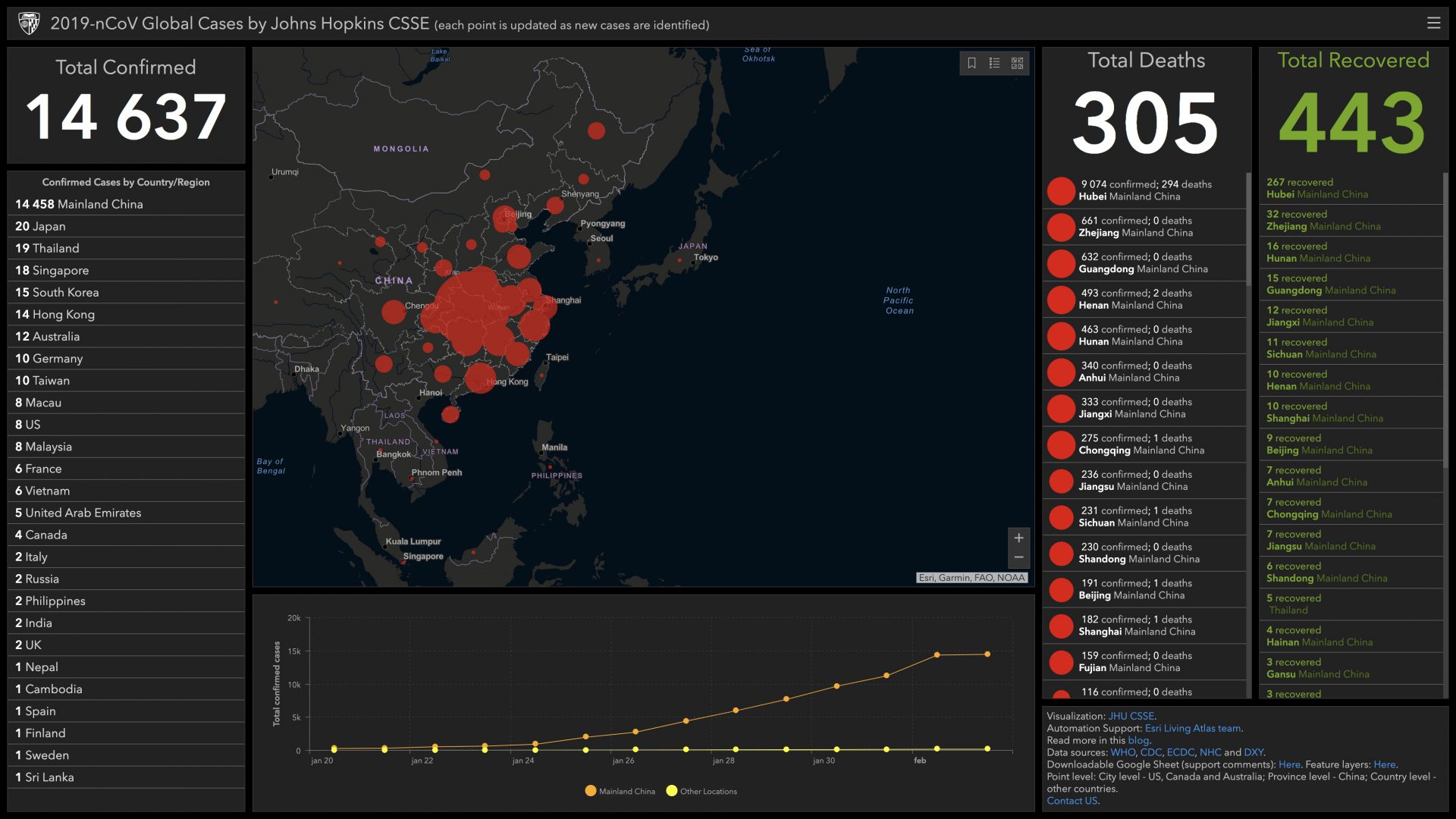This screenshot has height=819, width=1456.
Task: Click the Gansu 3 recovered entry
Action: pyautogui.click(x=1351, y=667)
